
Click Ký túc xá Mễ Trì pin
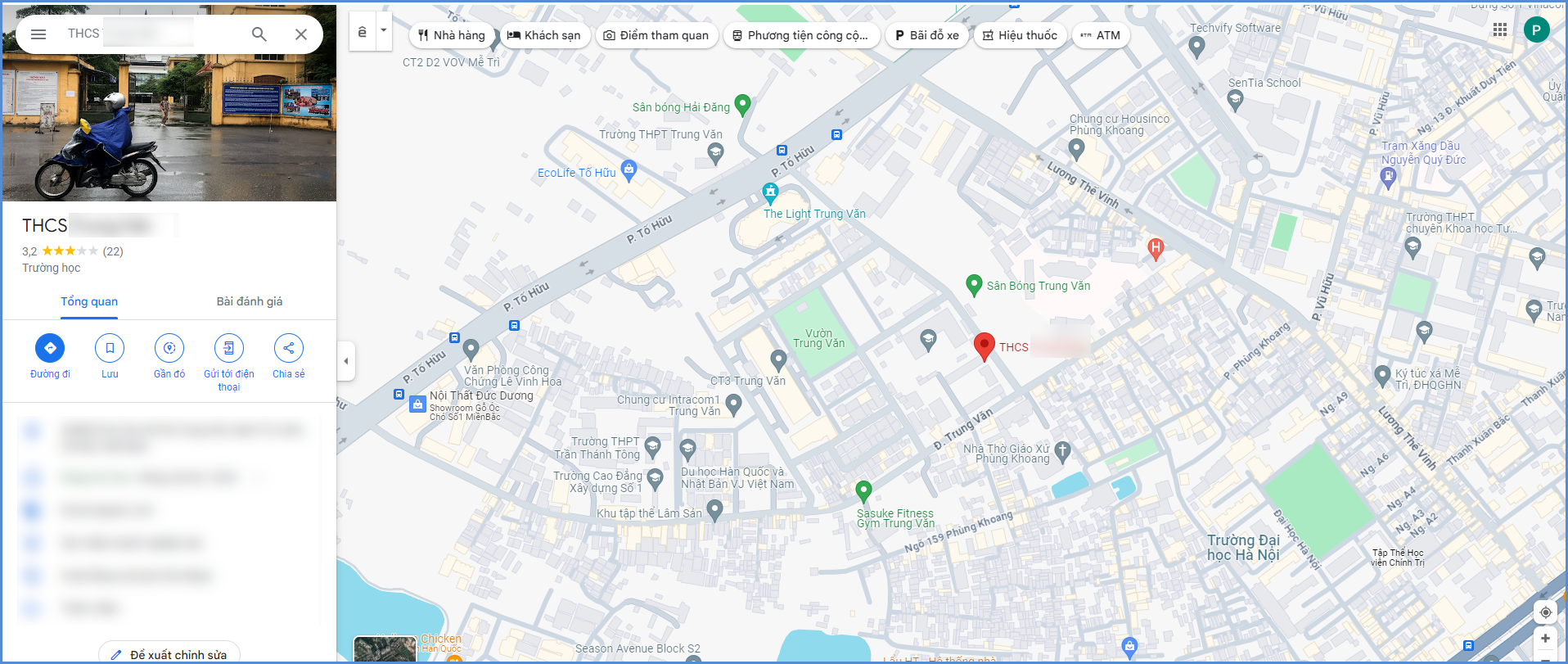click(x=1382, y=376)
